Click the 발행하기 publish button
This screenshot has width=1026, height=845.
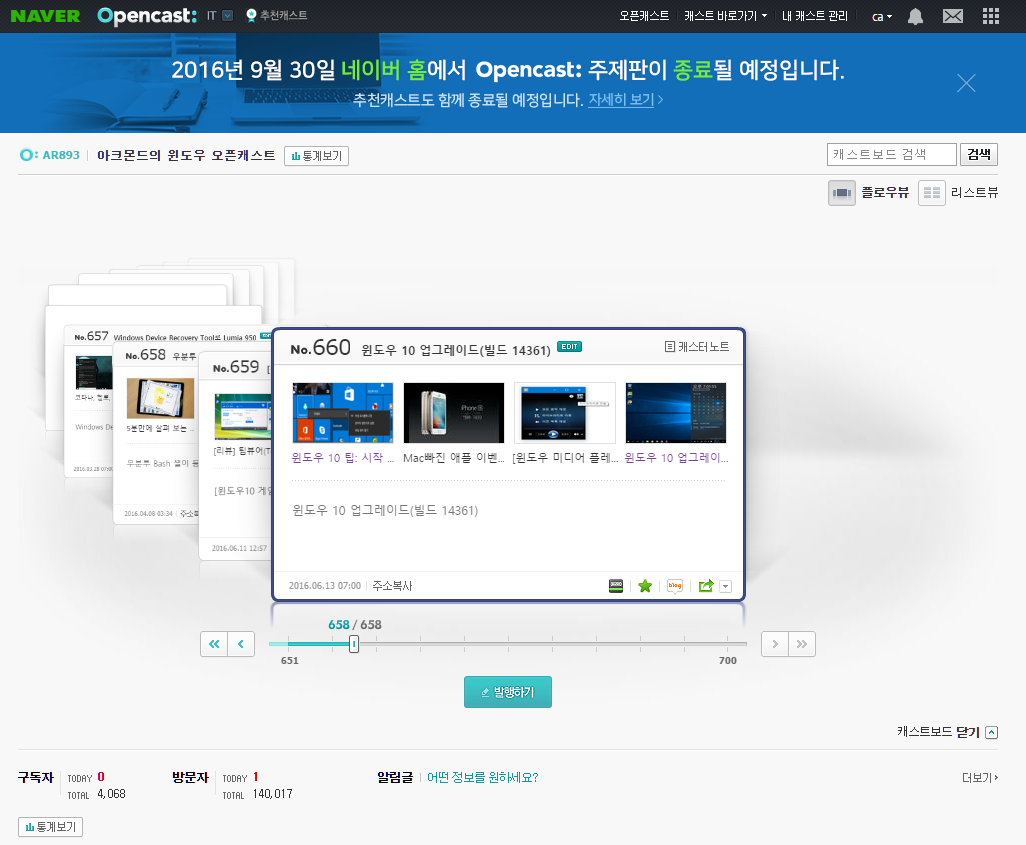[x=508, y=692]
